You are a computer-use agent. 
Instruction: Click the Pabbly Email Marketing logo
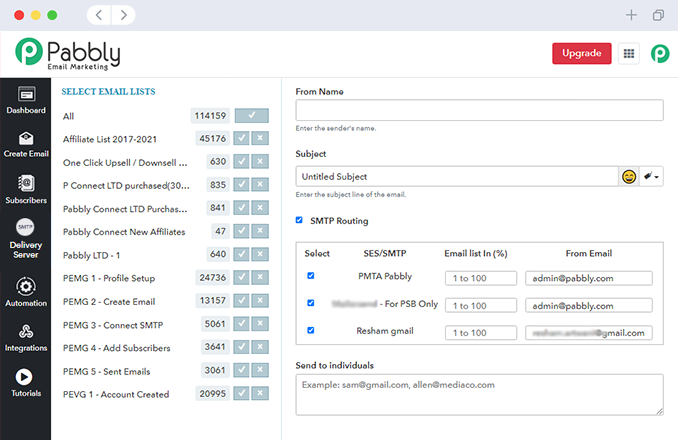pyautogui.click(x=67, y=54)
